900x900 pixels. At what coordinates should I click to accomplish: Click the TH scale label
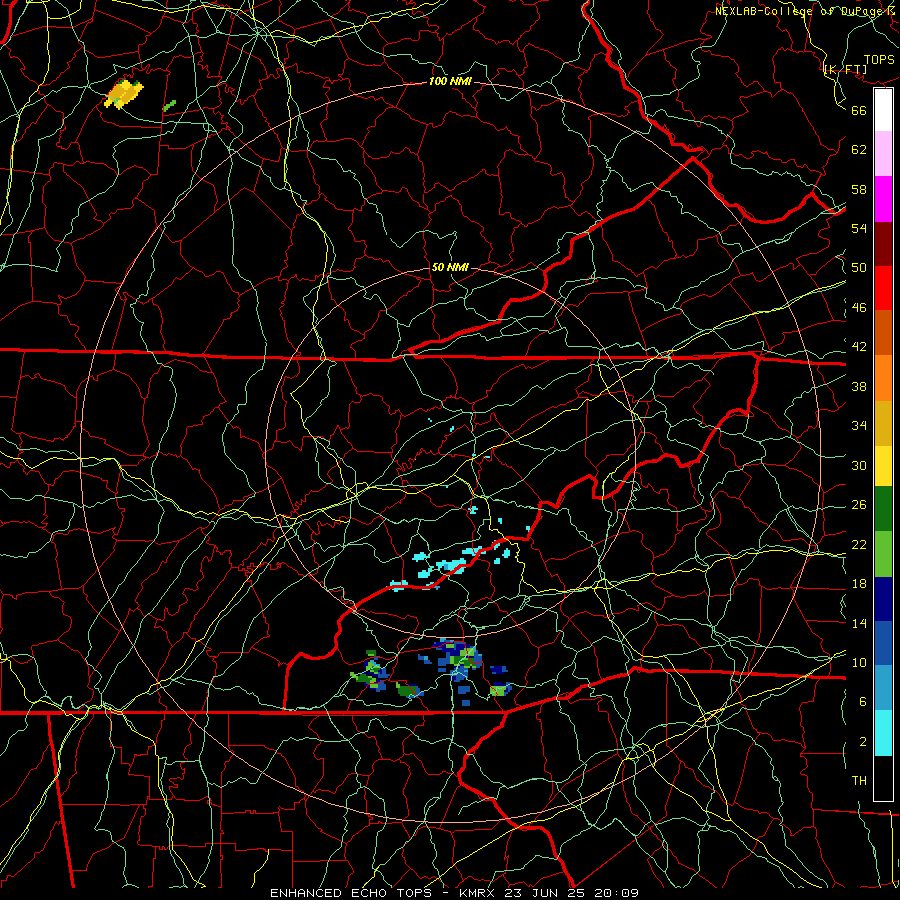859,781
